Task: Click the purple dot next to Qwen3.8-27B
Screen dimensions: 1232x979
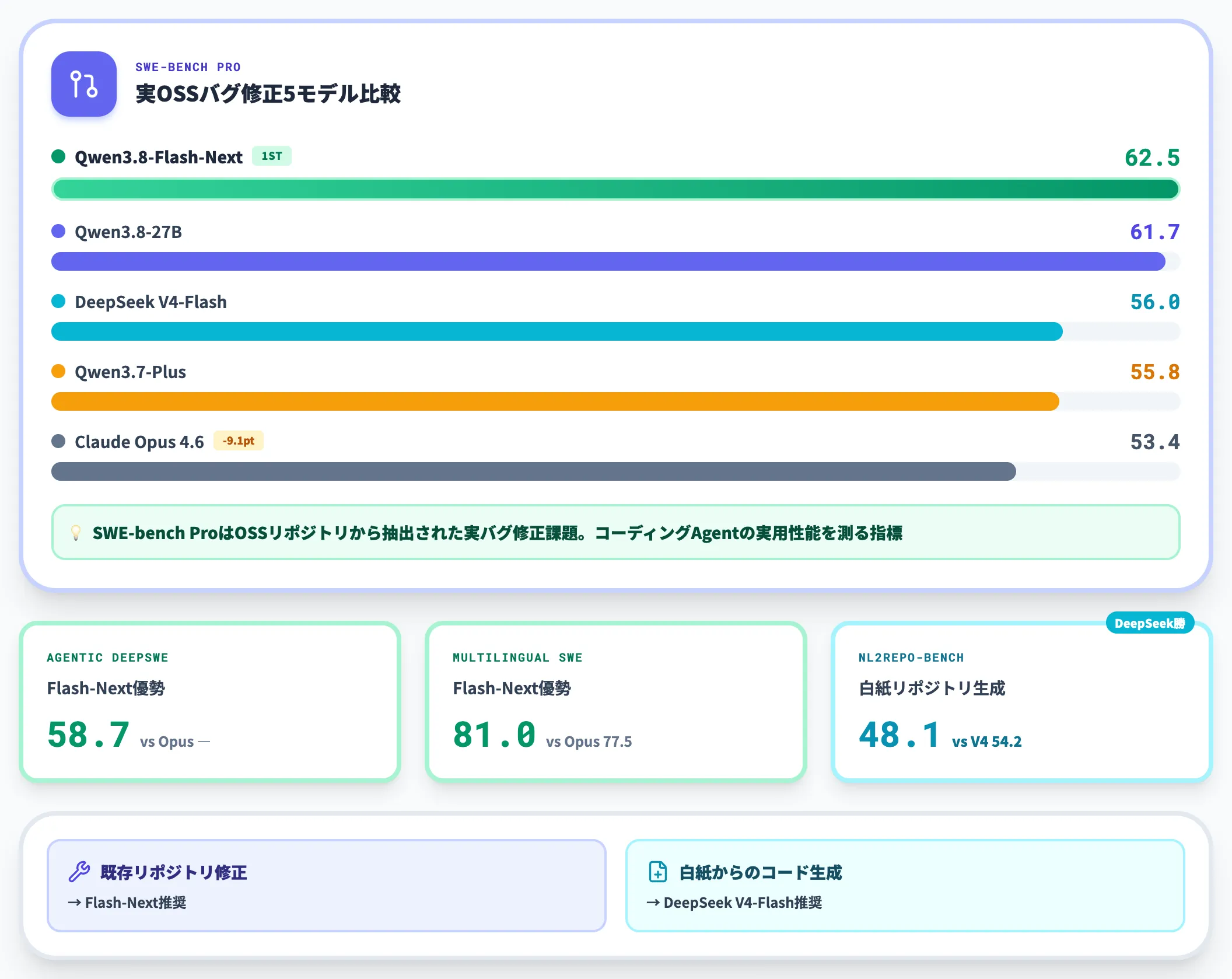Action: pos(58,231)
